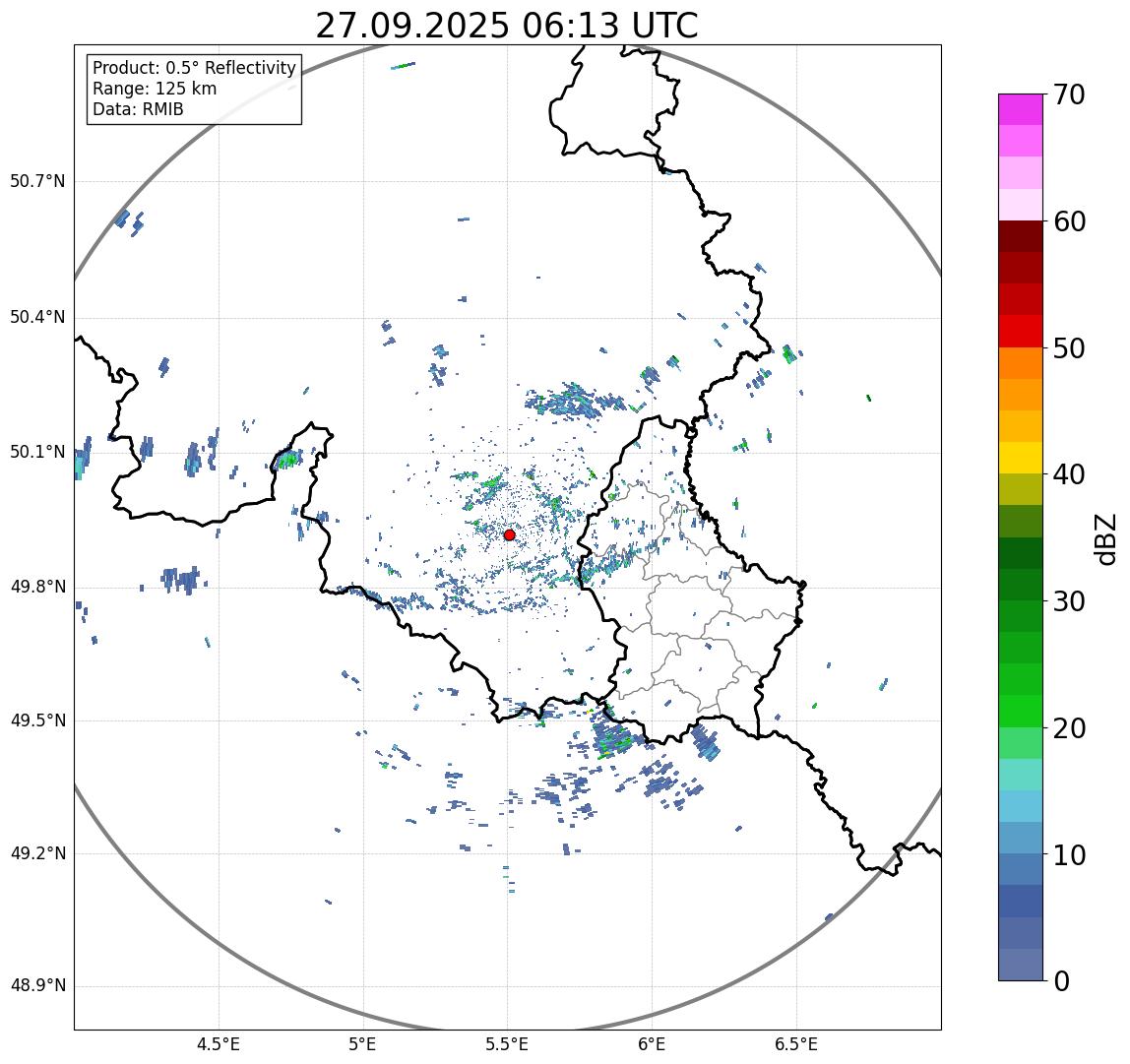Click the 49.8°N latitude label
Screen dimensions: 1130x1064
pyautogui.click(x=37, y=587)
